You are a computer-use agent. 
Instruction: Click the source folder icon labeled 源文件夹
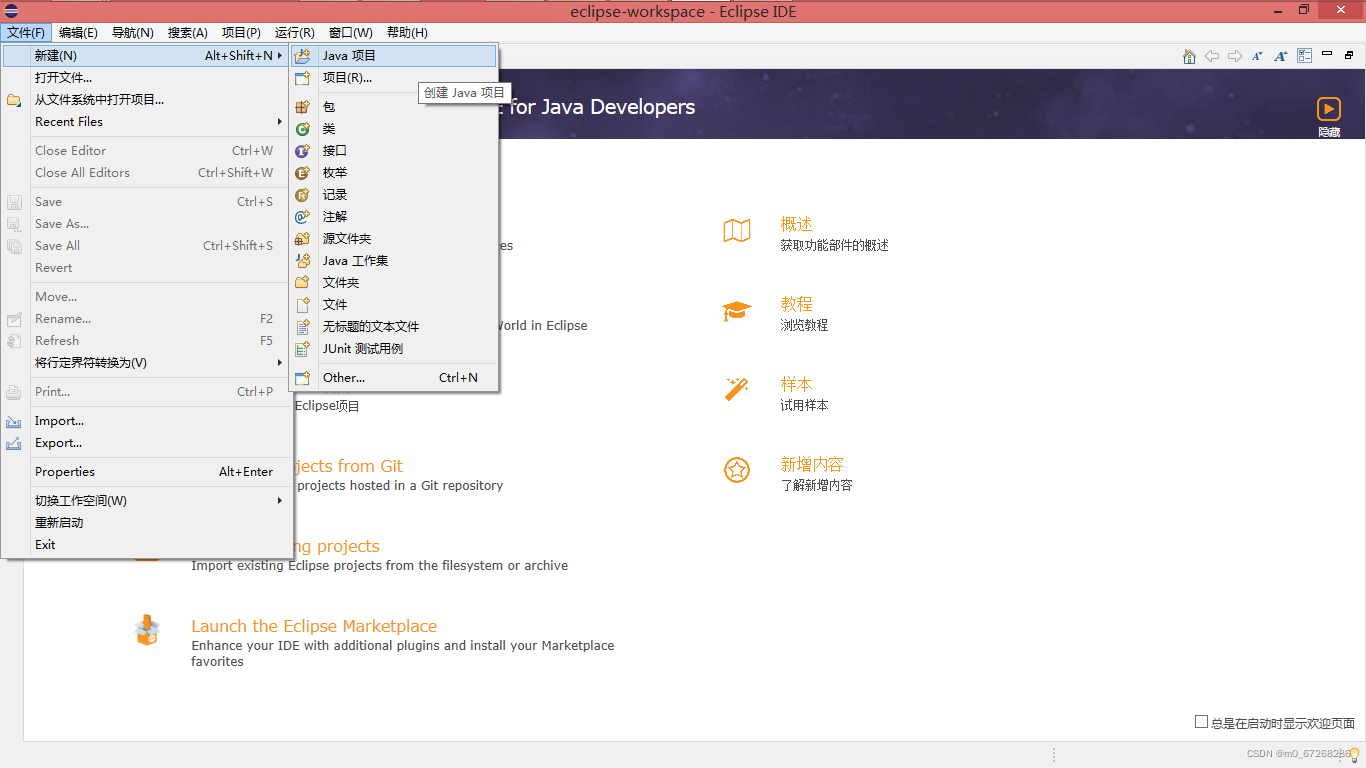[x=302, y=239]
